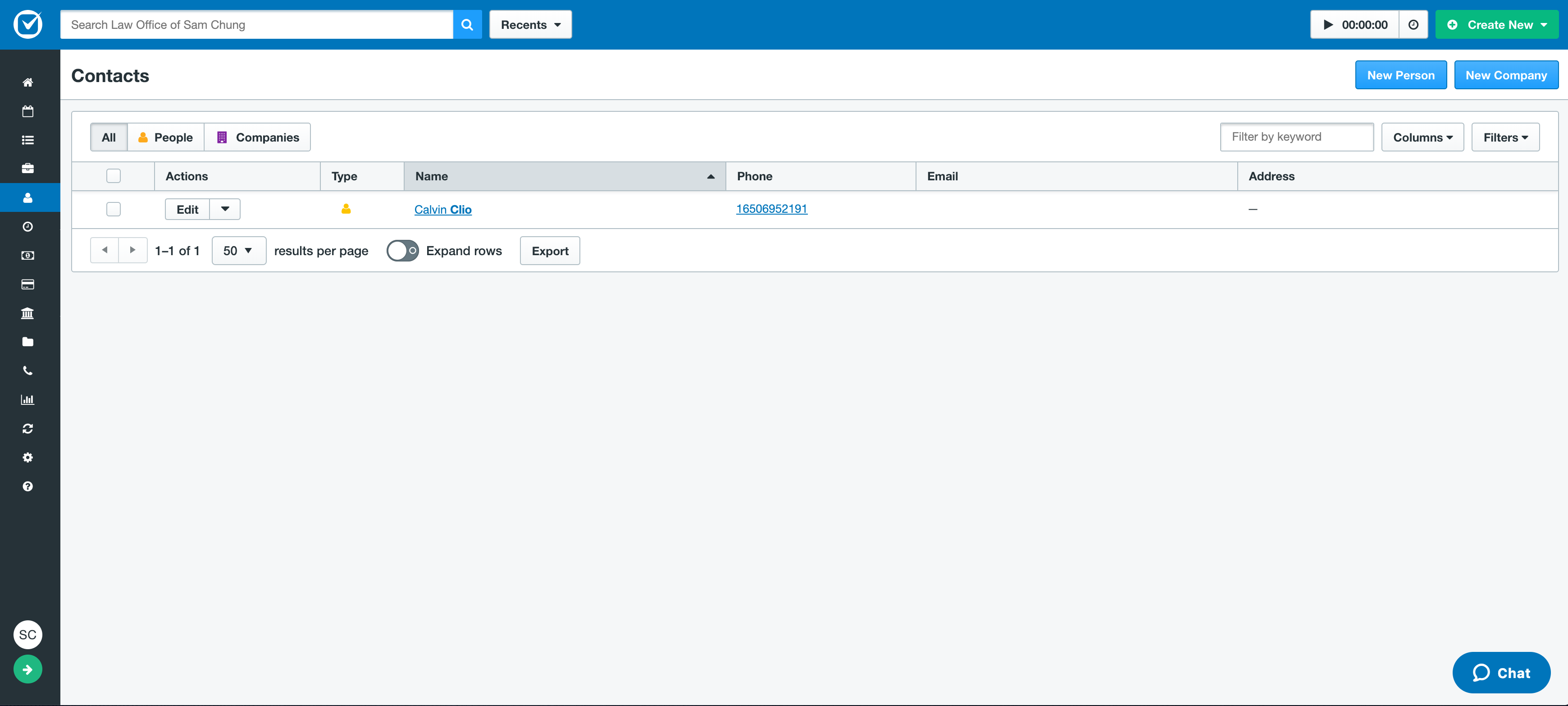Open the Create New dropdown
This screenshot has height=706, width=1568.
(x=1497, y=24)
